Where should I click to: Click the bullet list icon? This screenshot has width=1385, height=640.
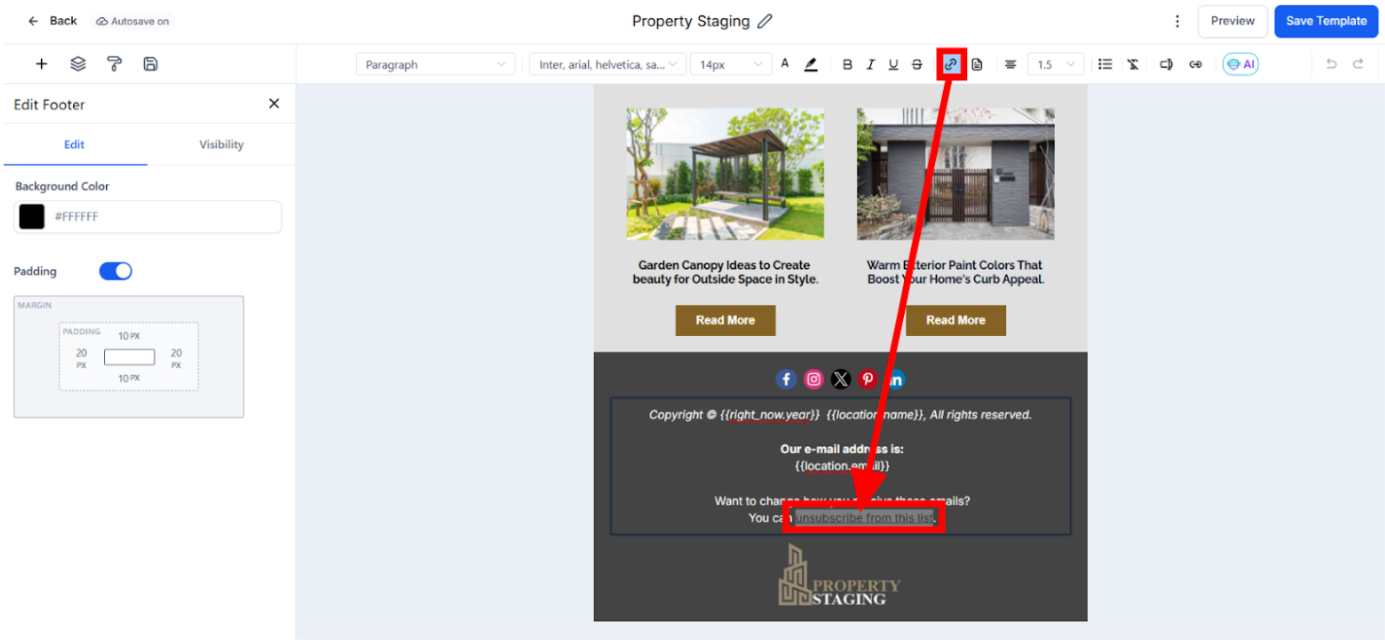[x=1105, y=65]
